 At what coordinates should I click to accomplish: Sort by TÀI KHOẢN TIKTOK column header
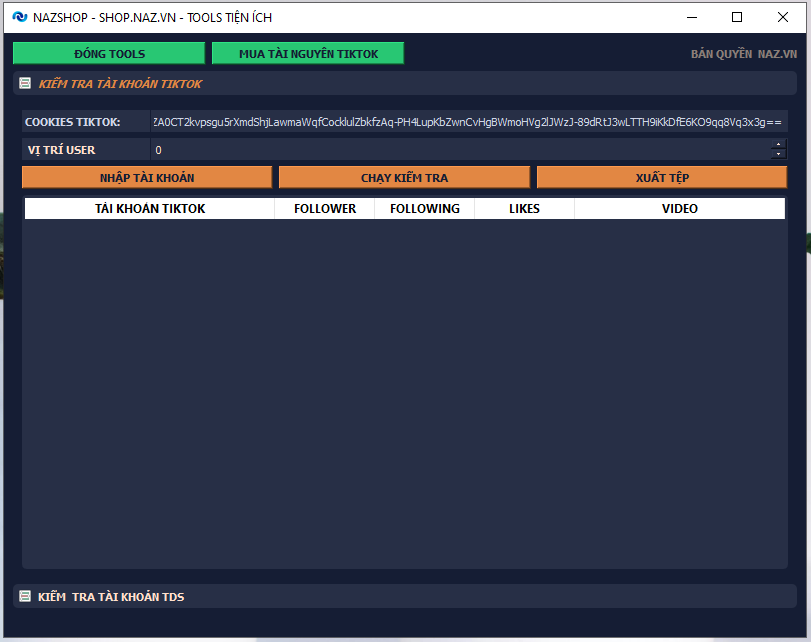pos(149,208)
